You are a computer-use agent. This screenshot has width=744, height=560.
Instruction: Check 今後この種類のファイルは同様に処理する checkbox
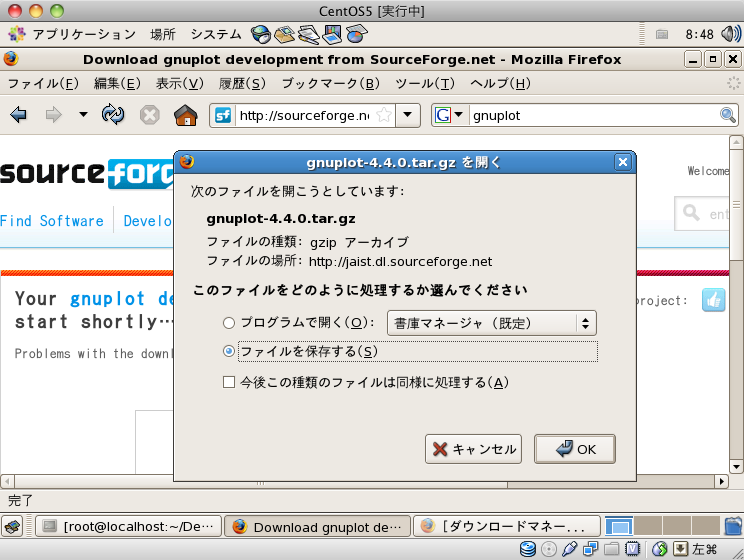[229, 382]
